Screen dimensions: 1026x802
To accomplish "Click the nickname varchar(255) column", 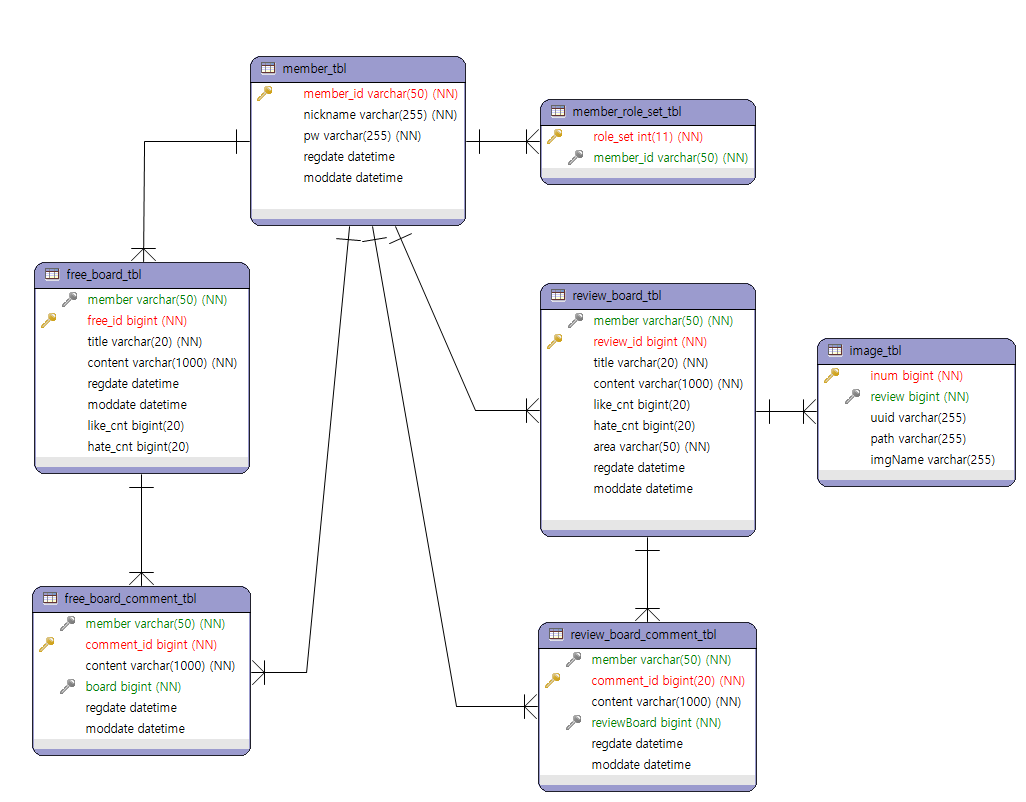I will click(380, 114).
